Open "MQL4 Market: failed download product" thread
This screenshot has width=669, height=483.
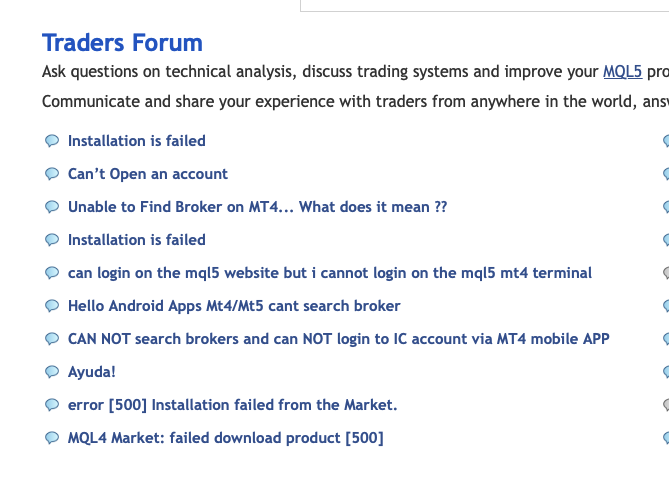(x=226, y=438)
